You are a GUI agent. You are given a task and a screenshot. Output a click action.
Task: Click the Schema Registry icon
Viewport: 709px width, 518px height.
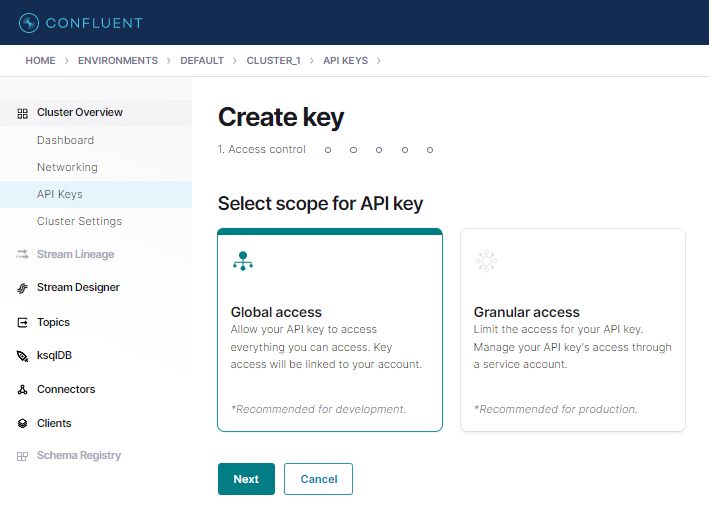click(x=23, y=457)
